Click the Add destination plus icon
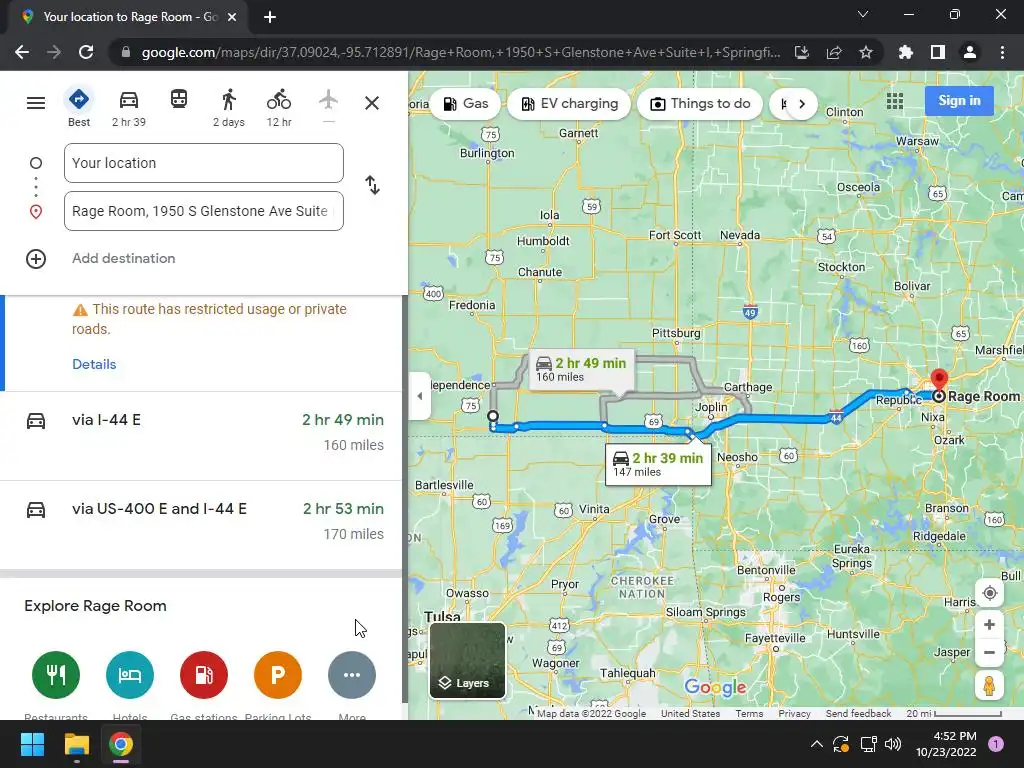This screenshot has height=768, width=1024. 36,259
